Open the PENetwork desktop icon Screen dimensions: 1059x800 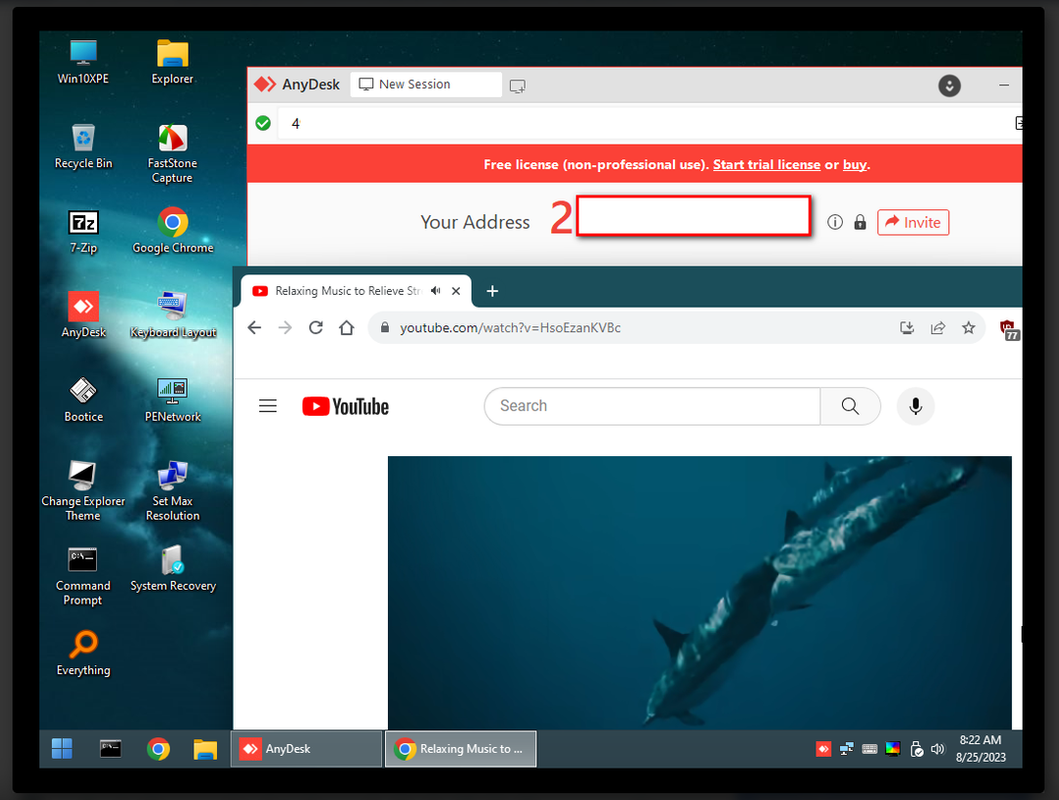[x=172, y=400]
